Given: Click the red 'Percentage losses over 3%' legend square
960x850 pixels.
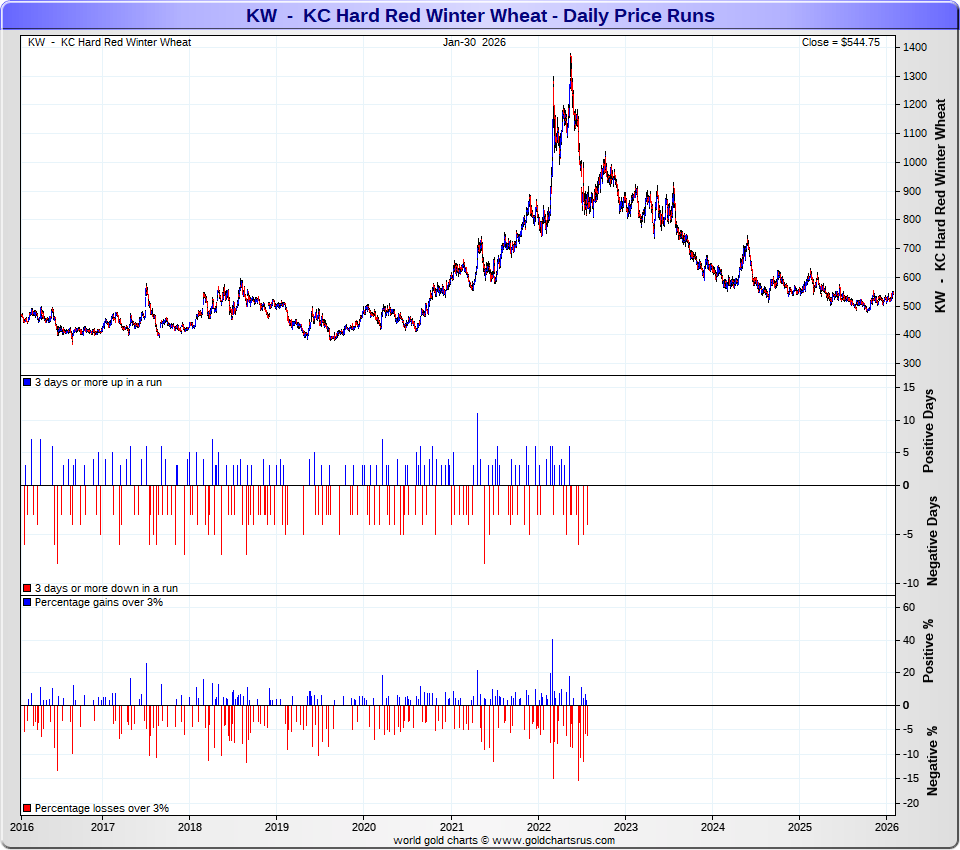Looking at the screenshot, I should tap(27, 808).
